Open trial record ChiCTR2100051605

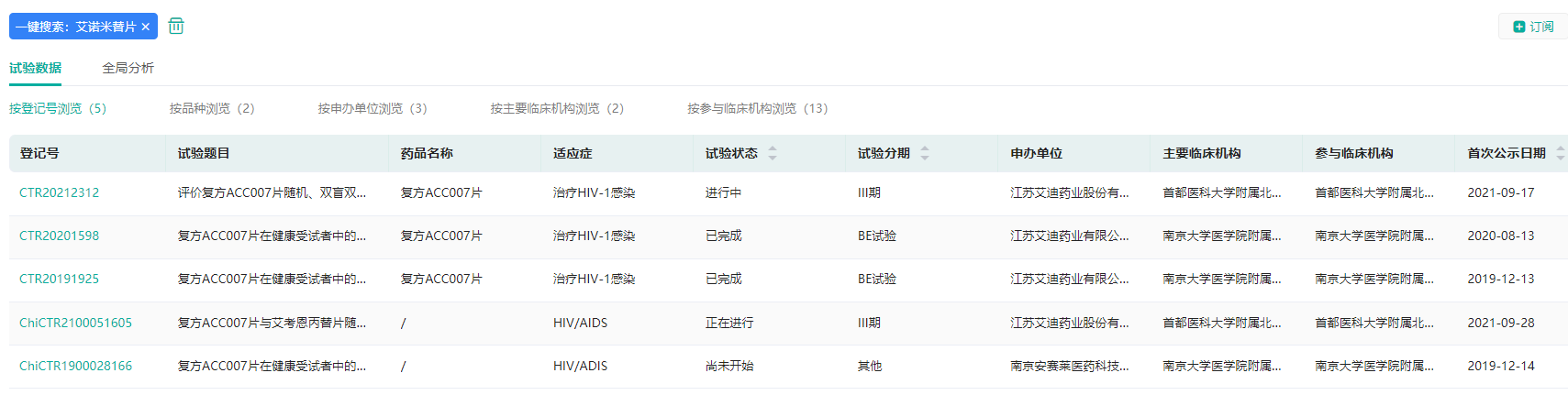click(x=75, y=323)
